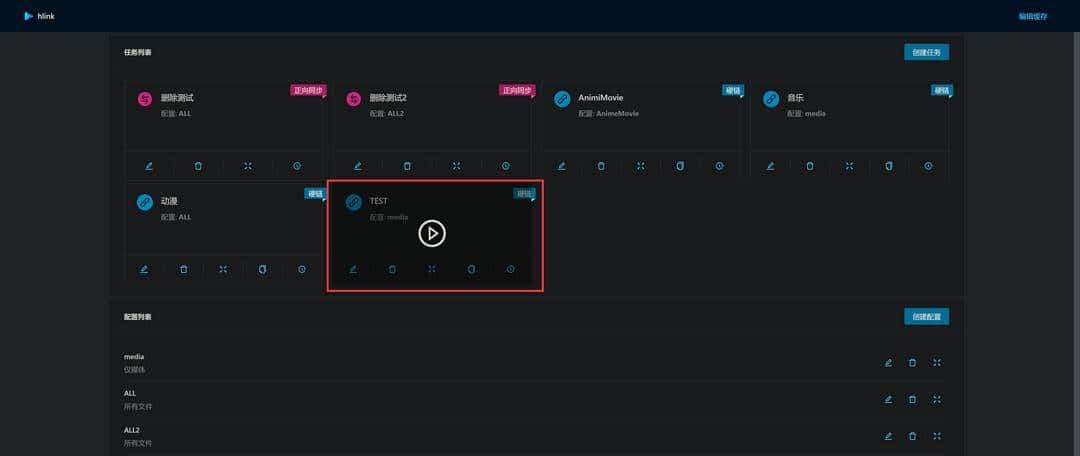Image resolution: width=1080 pixels, height=456 pixels.
Task: Open the document icon on 动漫 card
Action: coord(262,269)
